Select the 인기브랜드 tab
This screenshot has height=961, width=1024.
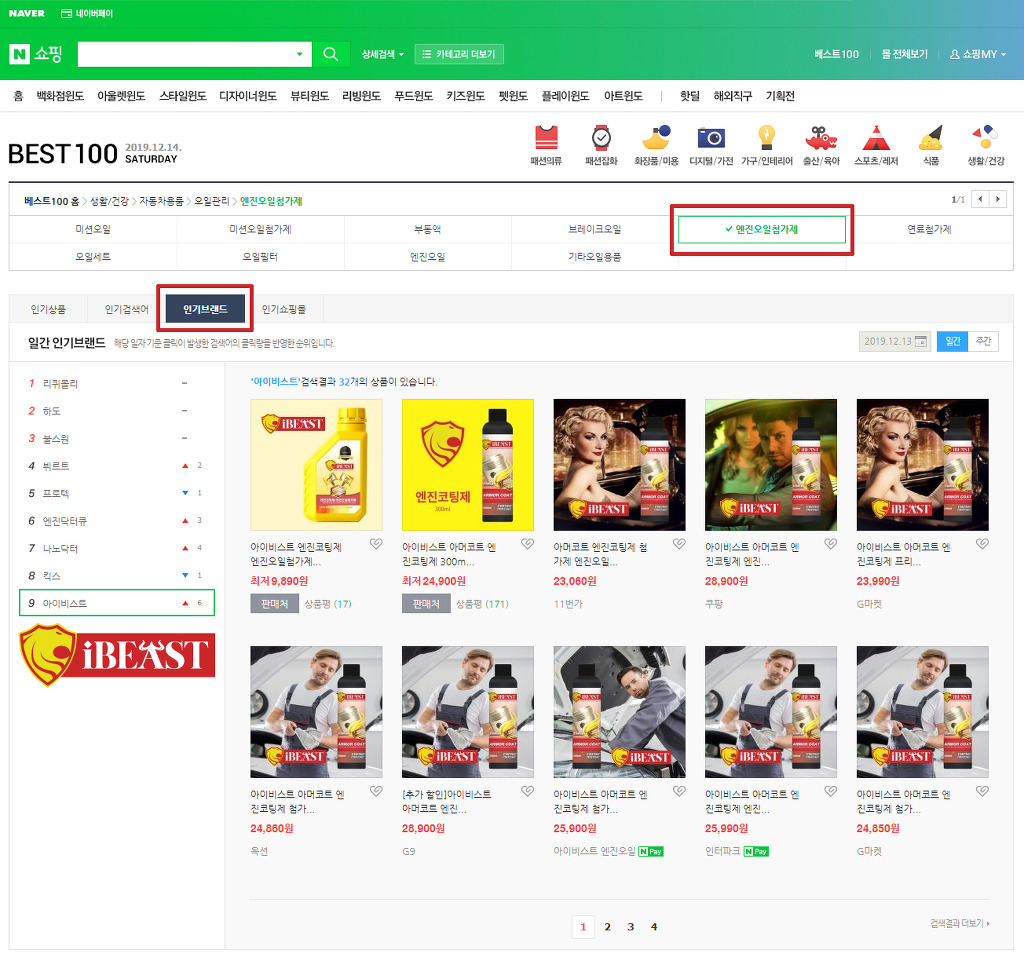(x=205, y=309)
